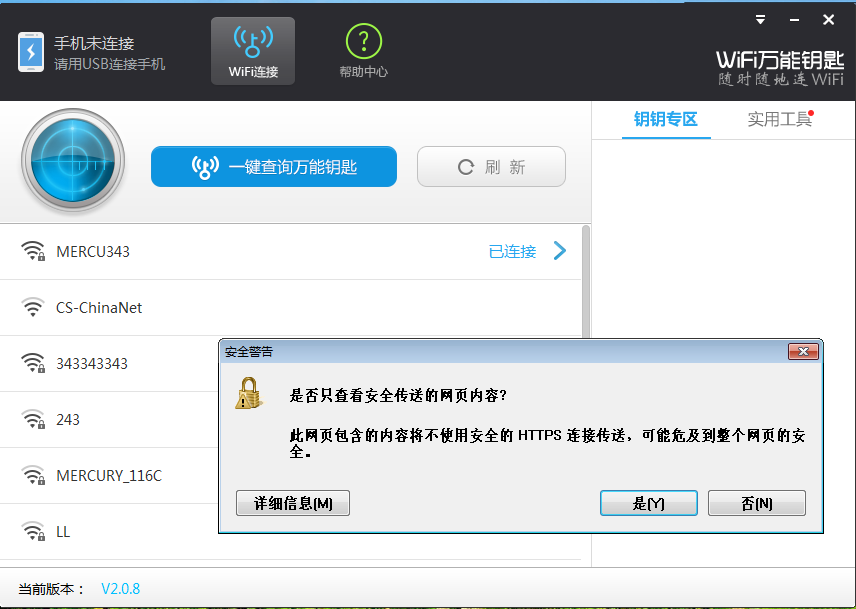Click 请用USB连接手机 hint text
The width and height of the screenshot is (856, 609).
click(x=109, y=64)
